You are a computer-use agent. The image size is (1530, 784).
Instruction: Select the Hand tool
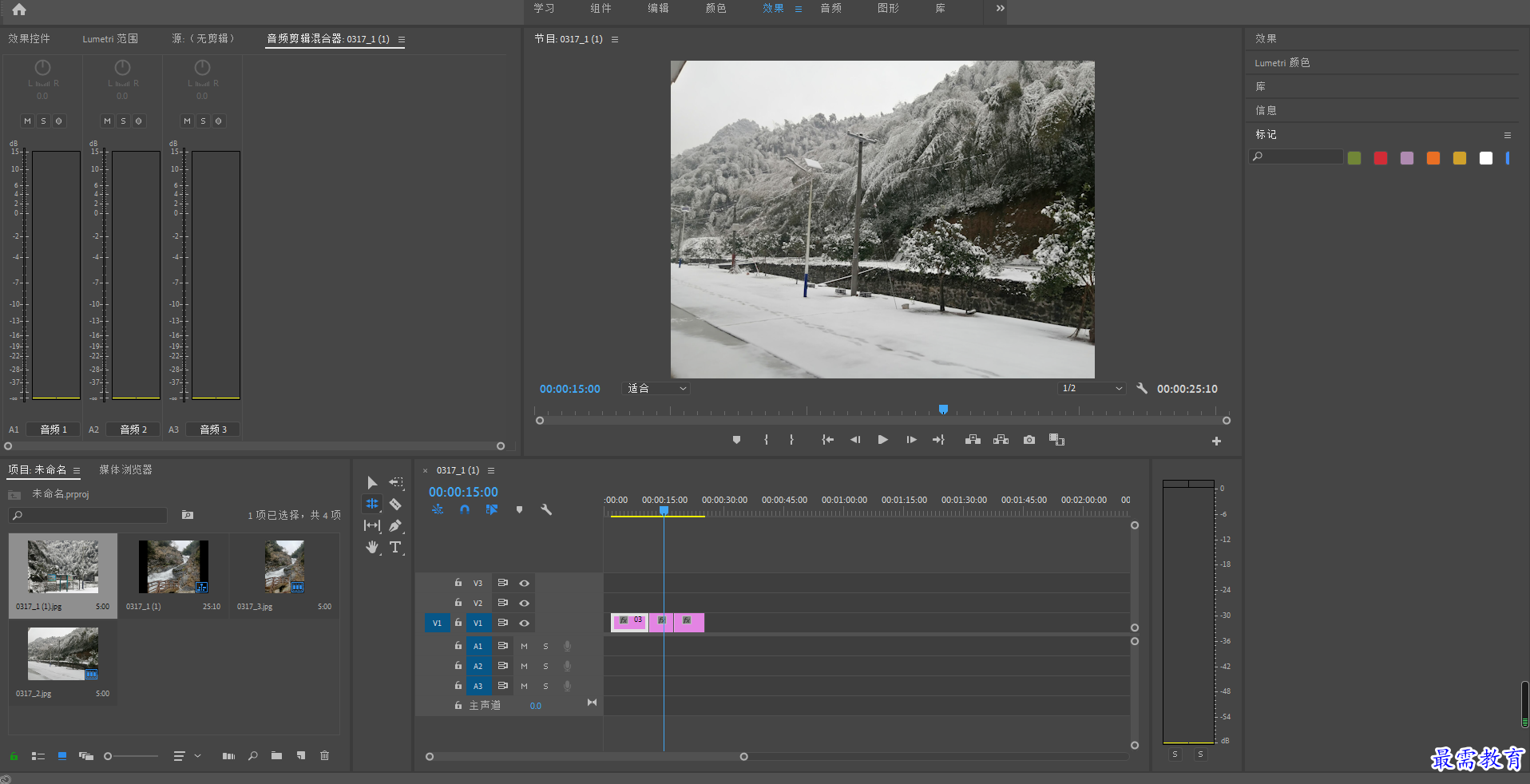(372, 547)
